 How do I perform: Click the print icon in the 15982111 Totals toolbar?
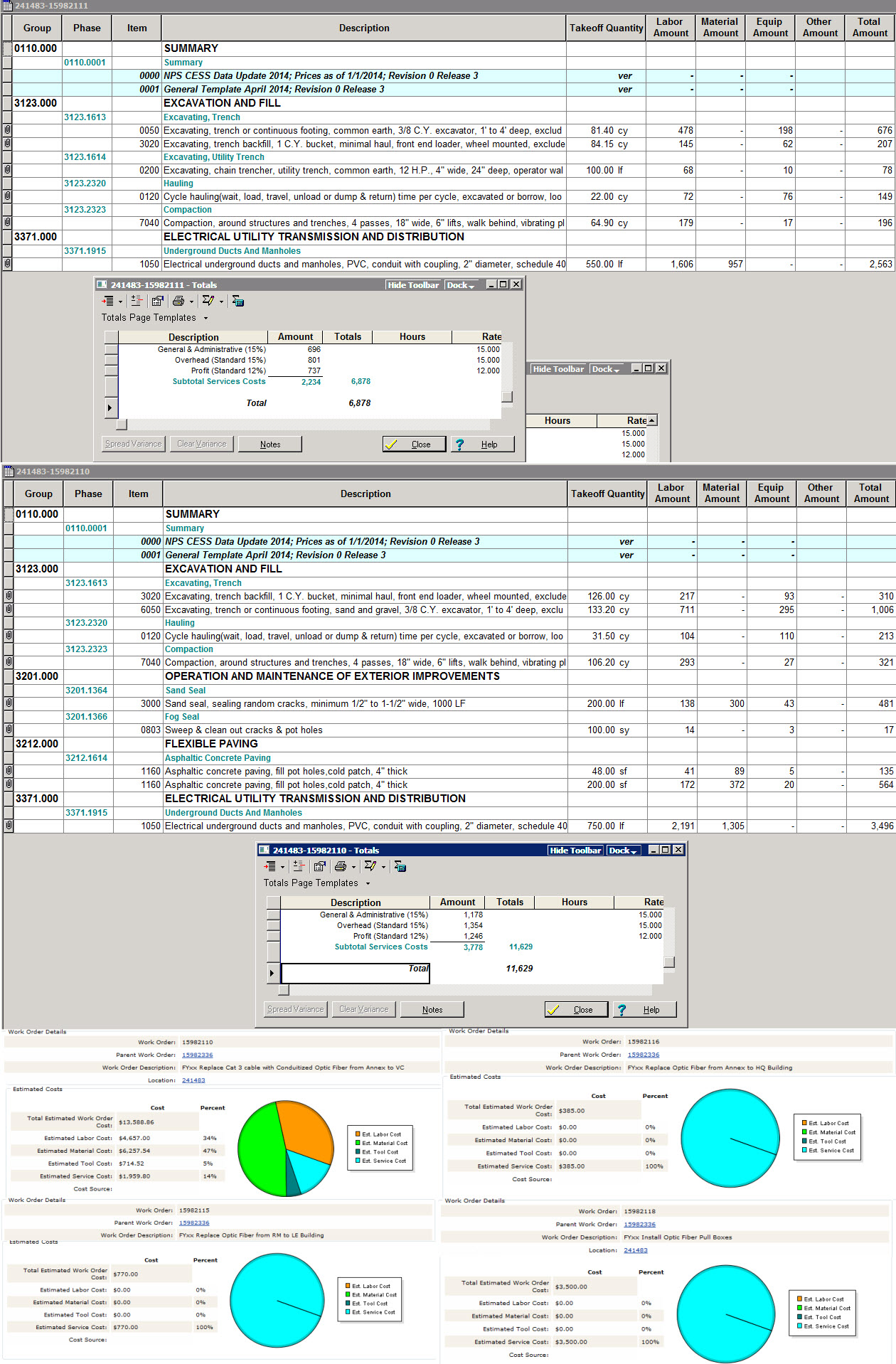click(x=178, y=302)
